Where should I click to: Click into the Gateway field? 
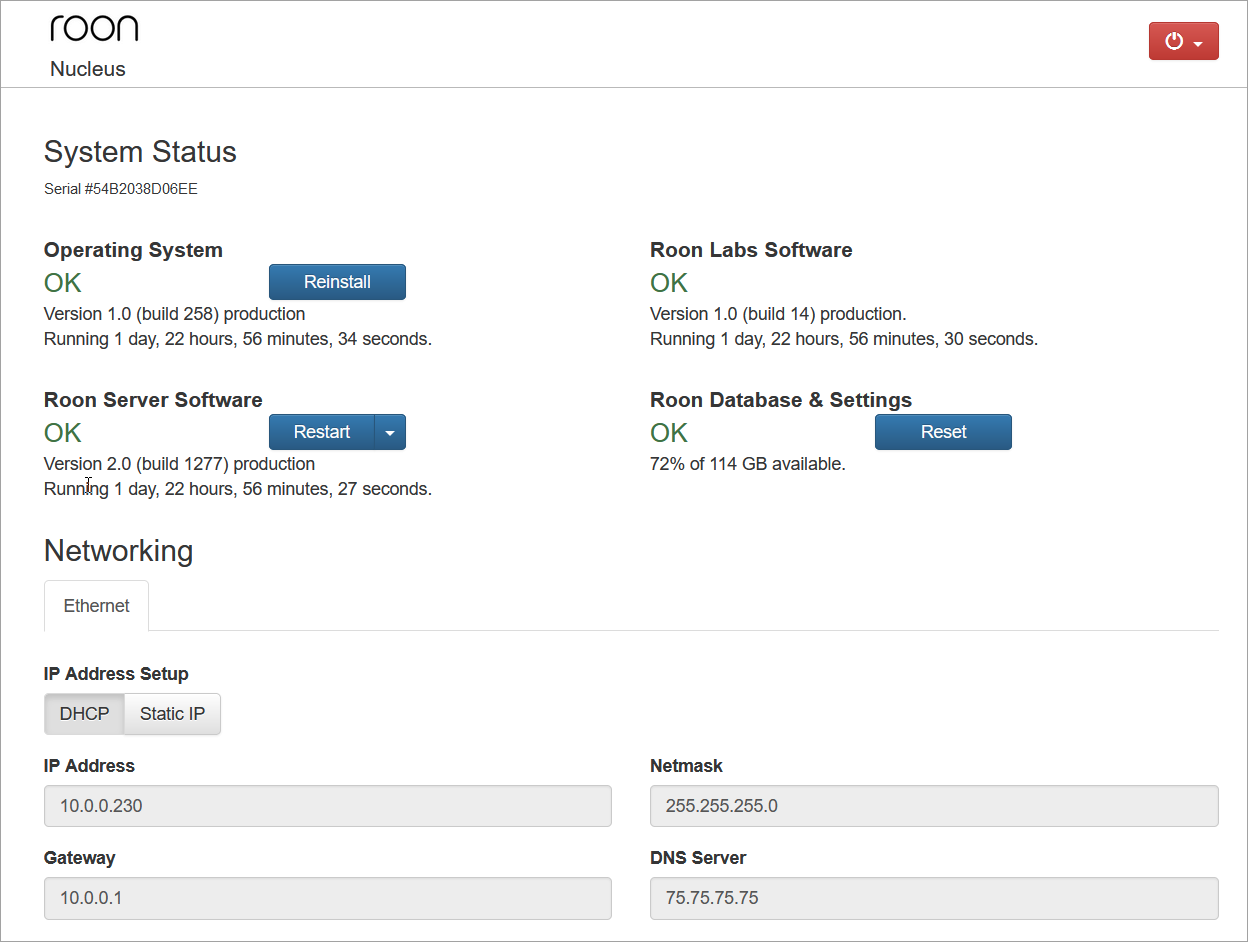tap(327, 898)
